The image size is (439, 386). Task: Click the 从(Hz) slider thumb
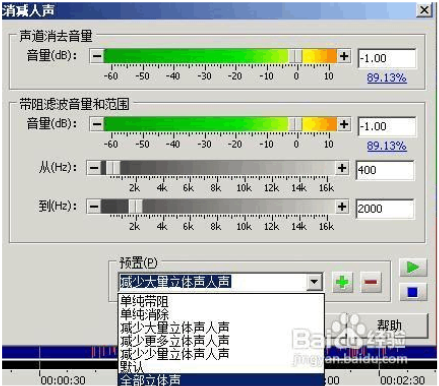(x=113, y=168)
